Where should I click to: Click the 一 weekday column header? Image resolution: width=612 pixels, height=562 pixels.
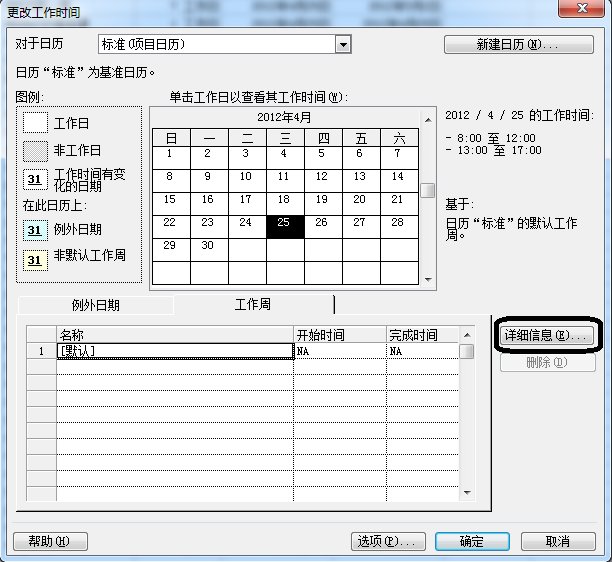coord(209,138)
